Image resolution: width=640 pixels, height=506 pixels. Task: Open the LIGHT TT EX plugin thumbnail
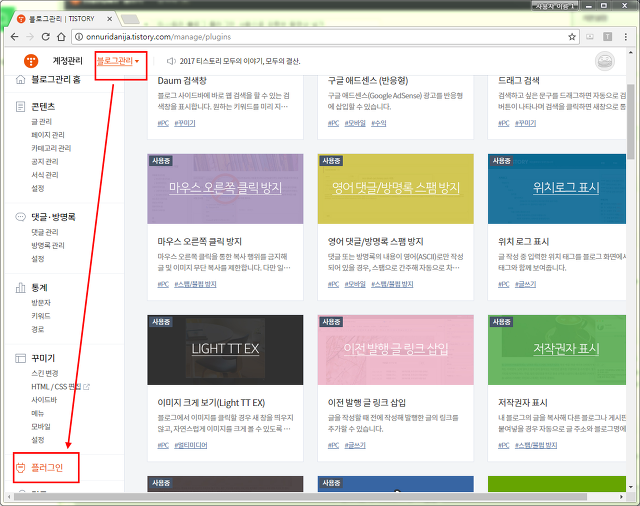point(225,350)
